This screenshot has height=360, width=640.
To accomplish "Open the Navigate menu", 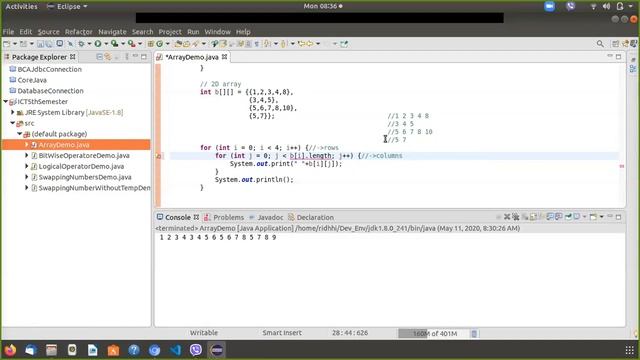I will [x=112, y=31].
